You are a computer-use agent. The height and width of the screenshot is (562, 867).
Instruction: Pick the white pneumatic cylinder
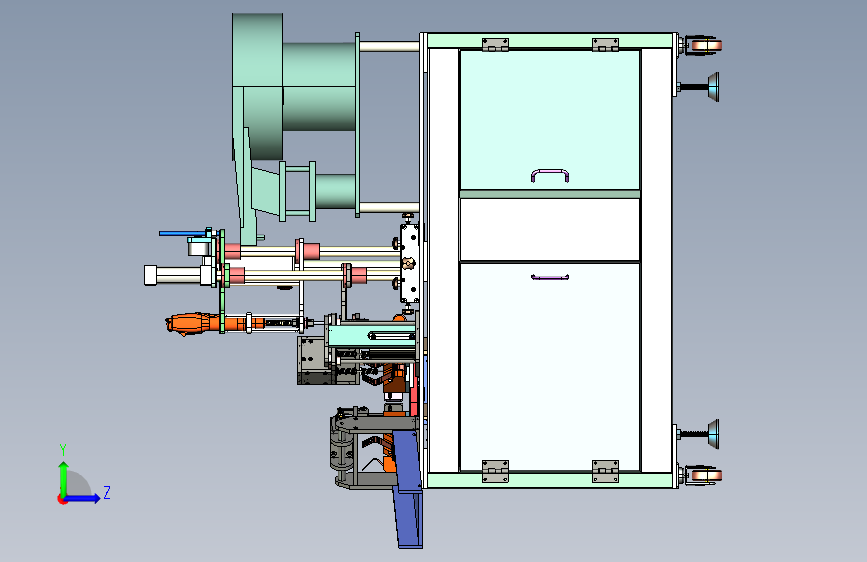click(180, 275)
